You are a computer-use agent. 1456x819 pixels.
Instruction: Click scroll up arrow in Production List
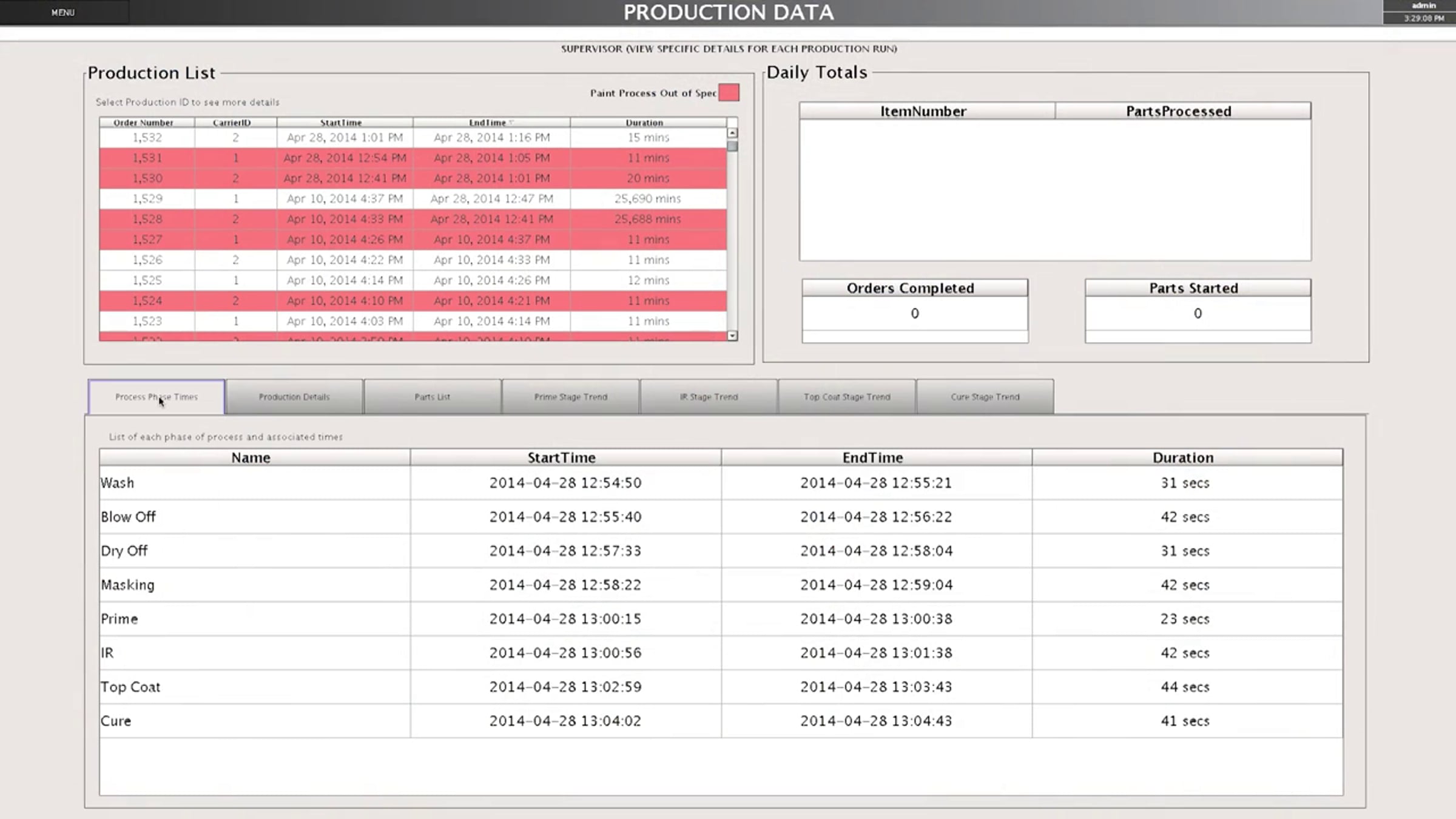click(732, 133)
